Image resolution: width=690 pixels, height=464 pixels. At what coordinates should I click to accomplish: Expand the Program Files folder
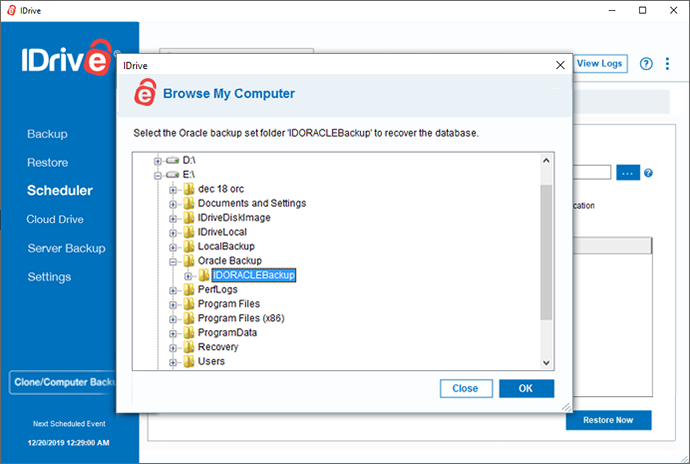(173, 305)
